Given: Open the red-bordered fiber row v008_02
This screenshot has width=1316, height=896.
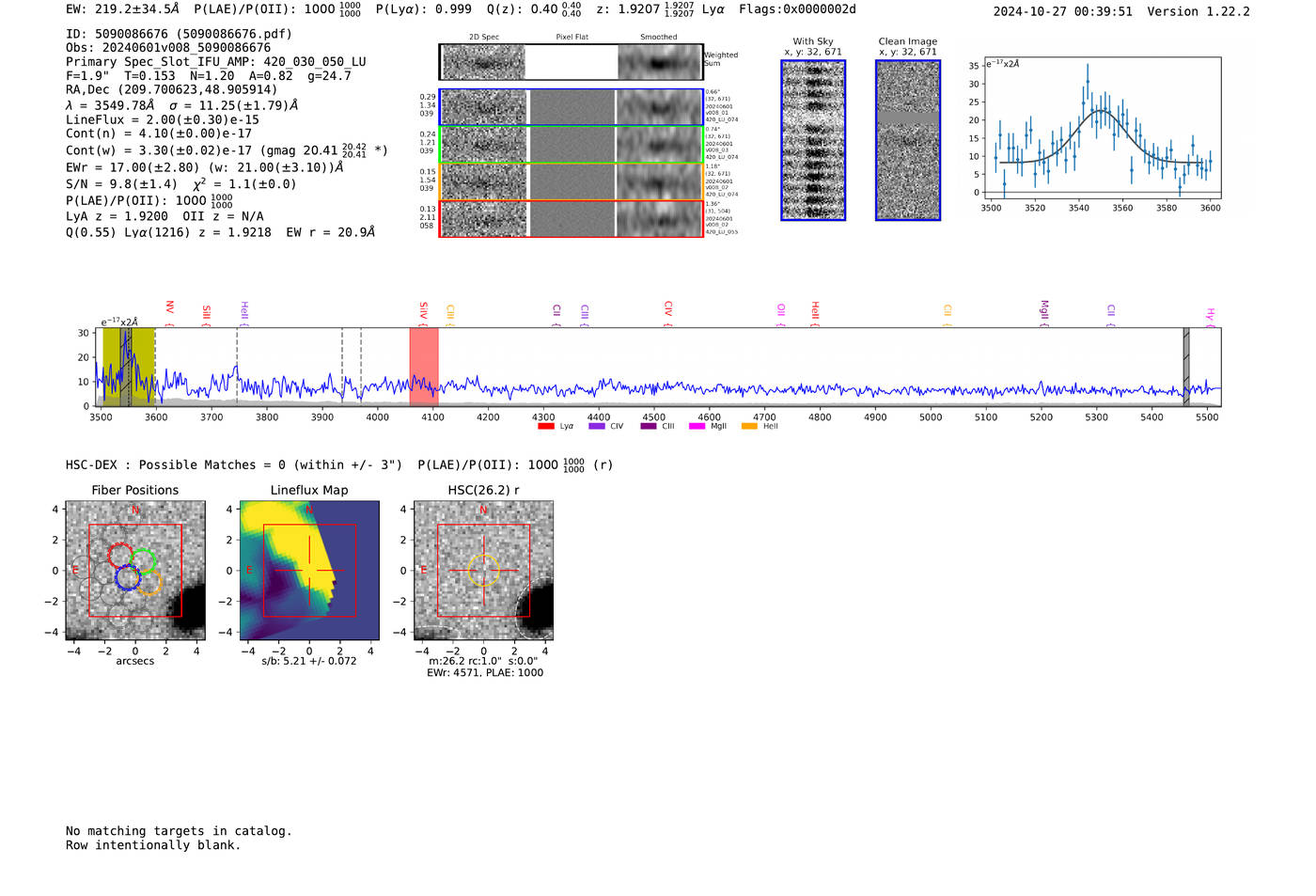Looking at the screenshot, I should (x=571, y=218).
